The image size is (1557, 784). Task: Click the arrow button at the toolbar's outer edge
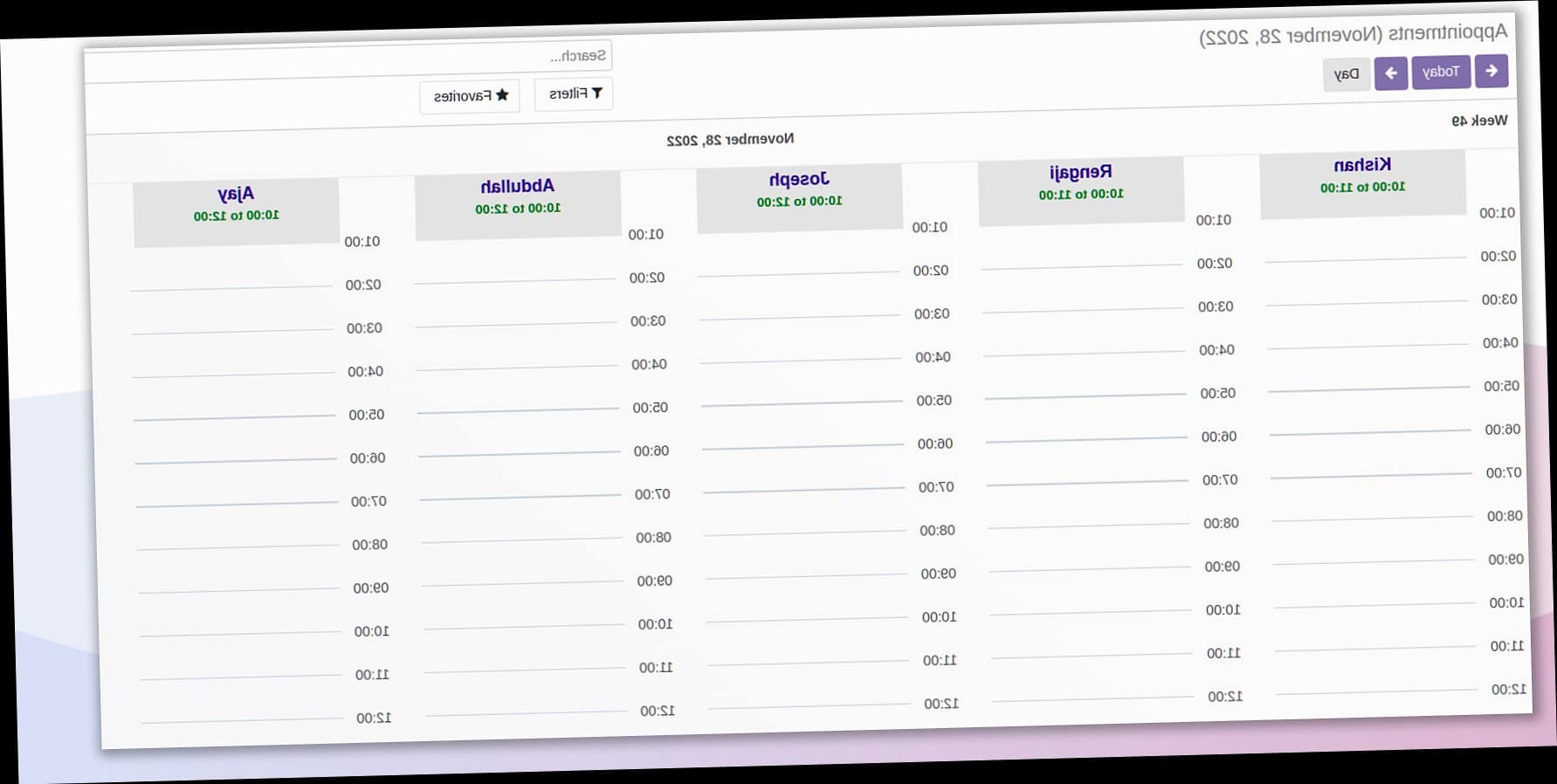click(x=1492, y=71)
